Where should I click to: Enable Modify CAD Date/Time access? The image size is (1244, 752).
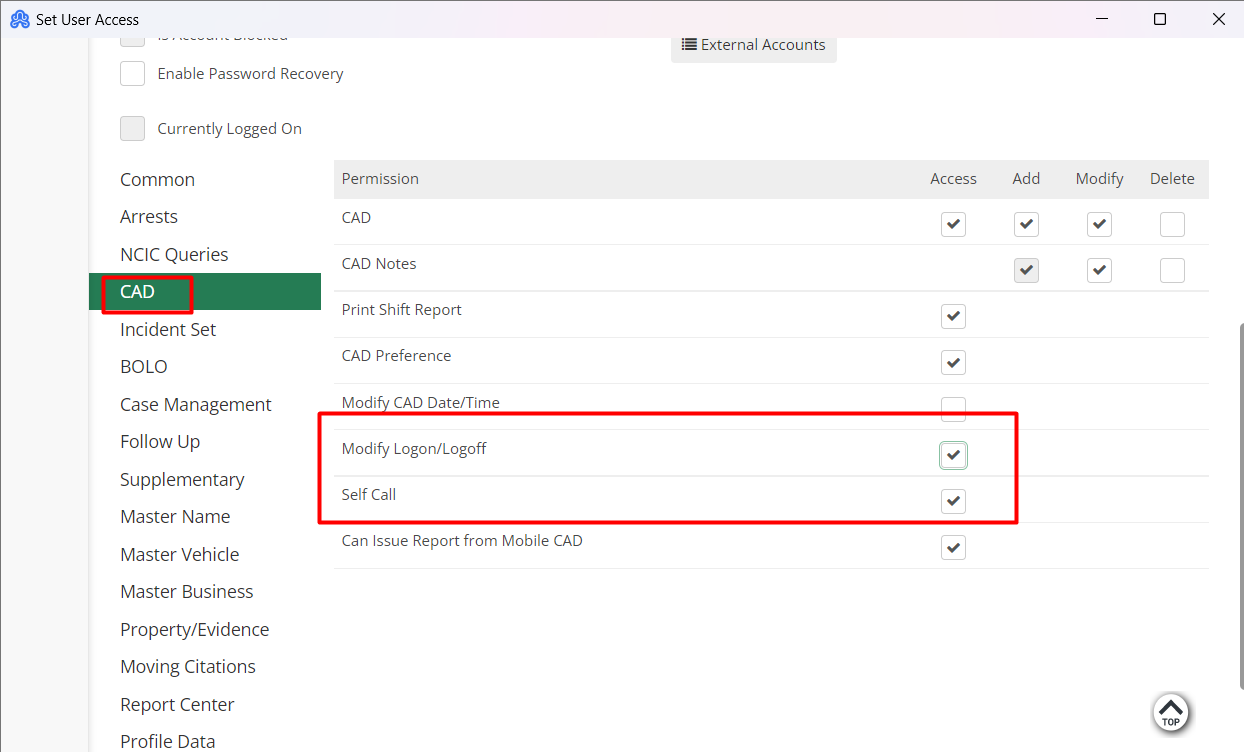(953, 409)
